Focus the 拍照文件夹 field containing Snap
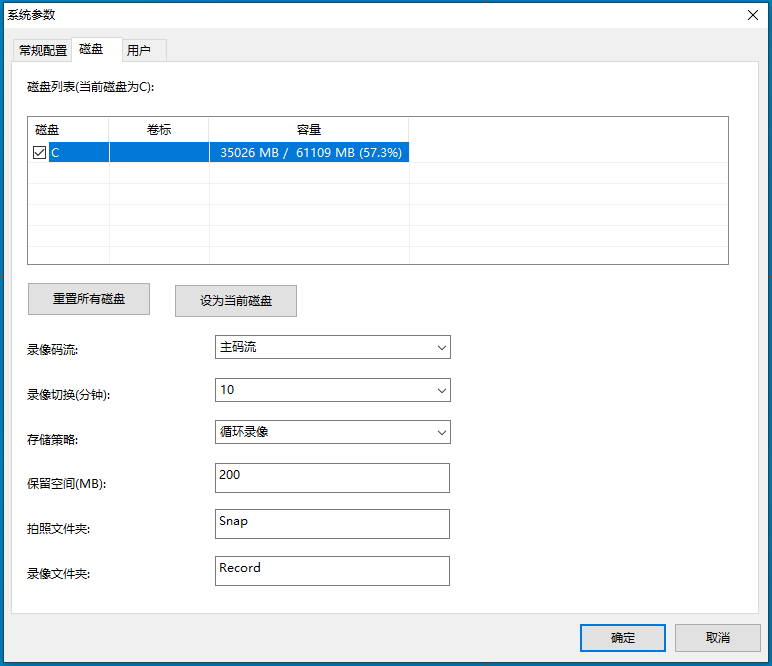 (x=332, y=524)
